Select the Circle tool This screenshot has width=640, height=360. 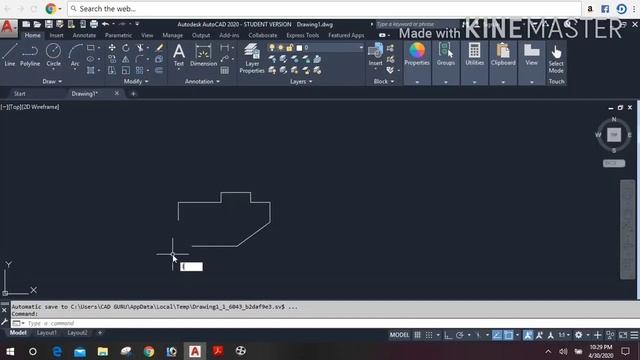(53, 55)
